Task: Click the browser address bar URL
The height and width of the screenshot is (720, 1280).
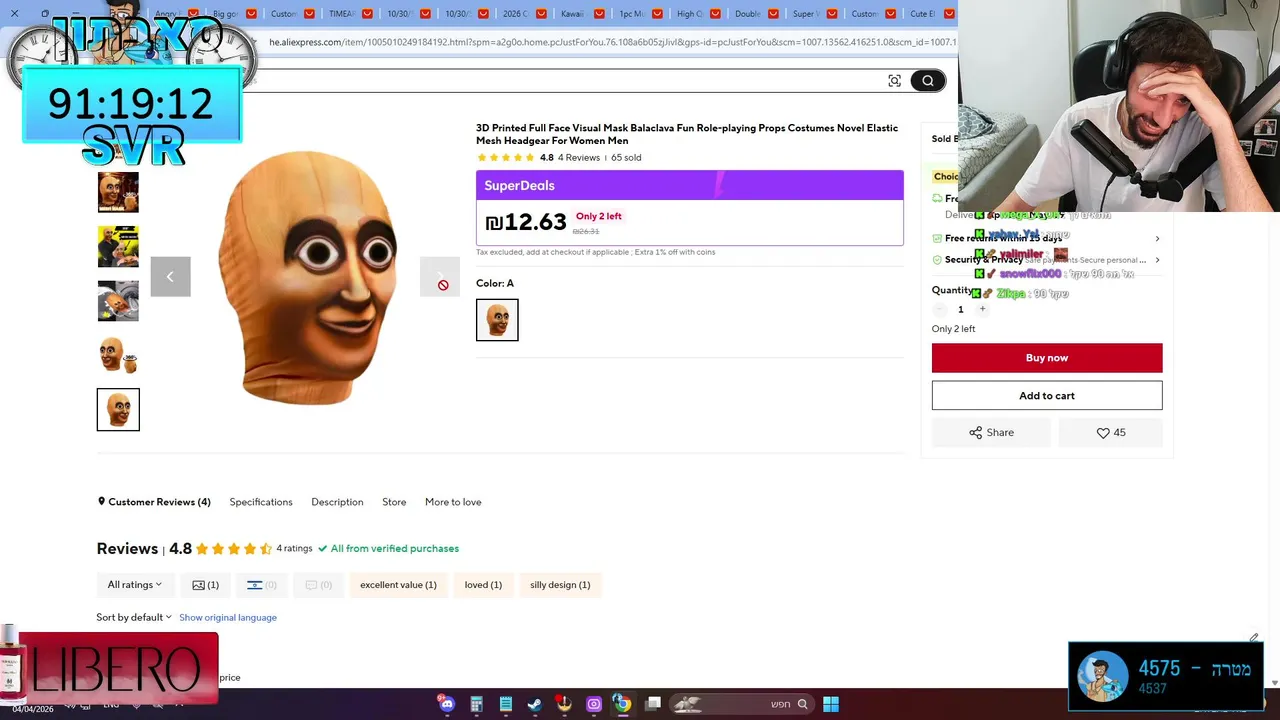Action: click(612, 42)
